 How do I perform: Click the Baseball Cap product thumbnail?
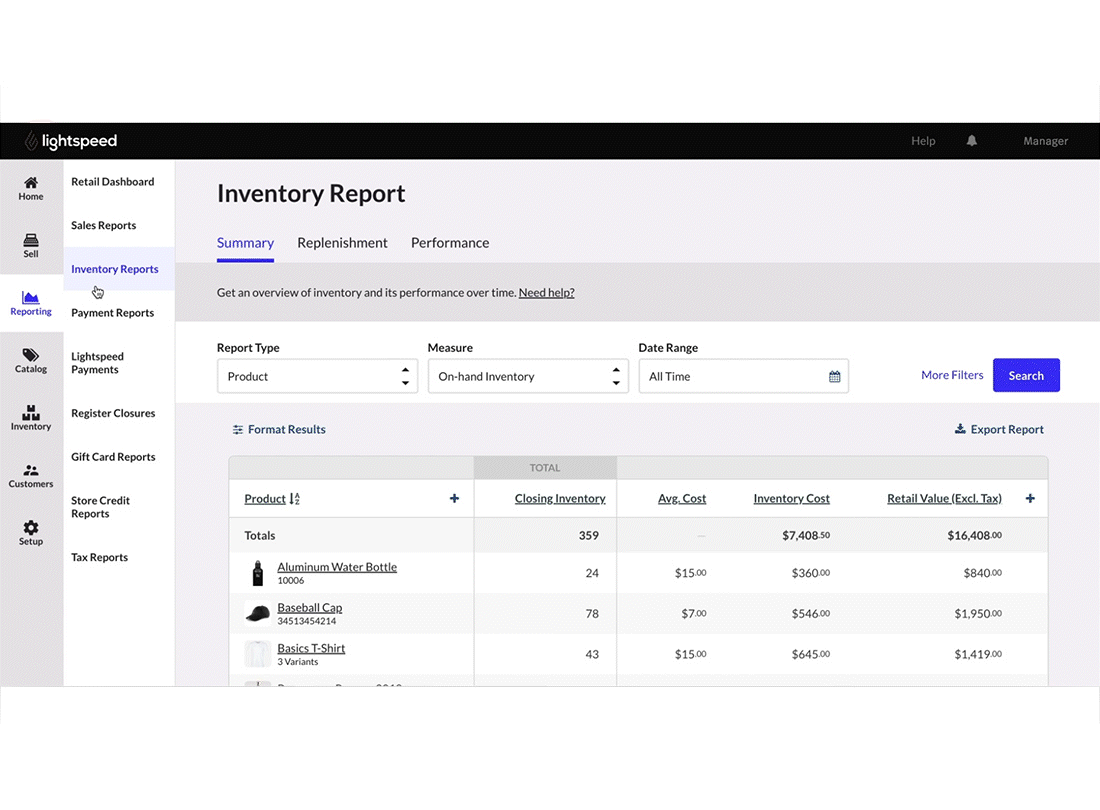257,614
